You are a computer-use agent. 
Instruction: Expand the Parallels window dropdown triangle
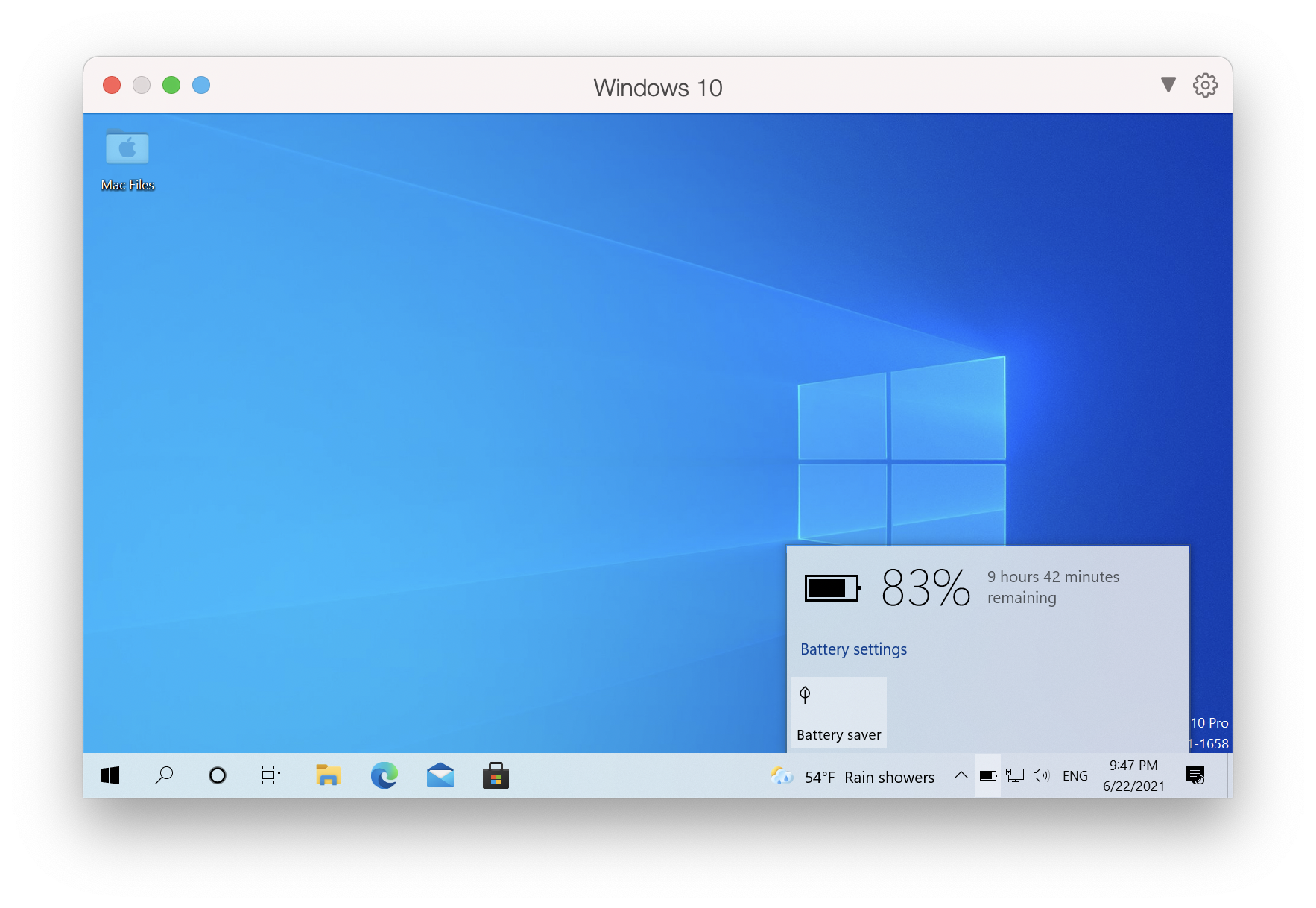[1168, 85]
